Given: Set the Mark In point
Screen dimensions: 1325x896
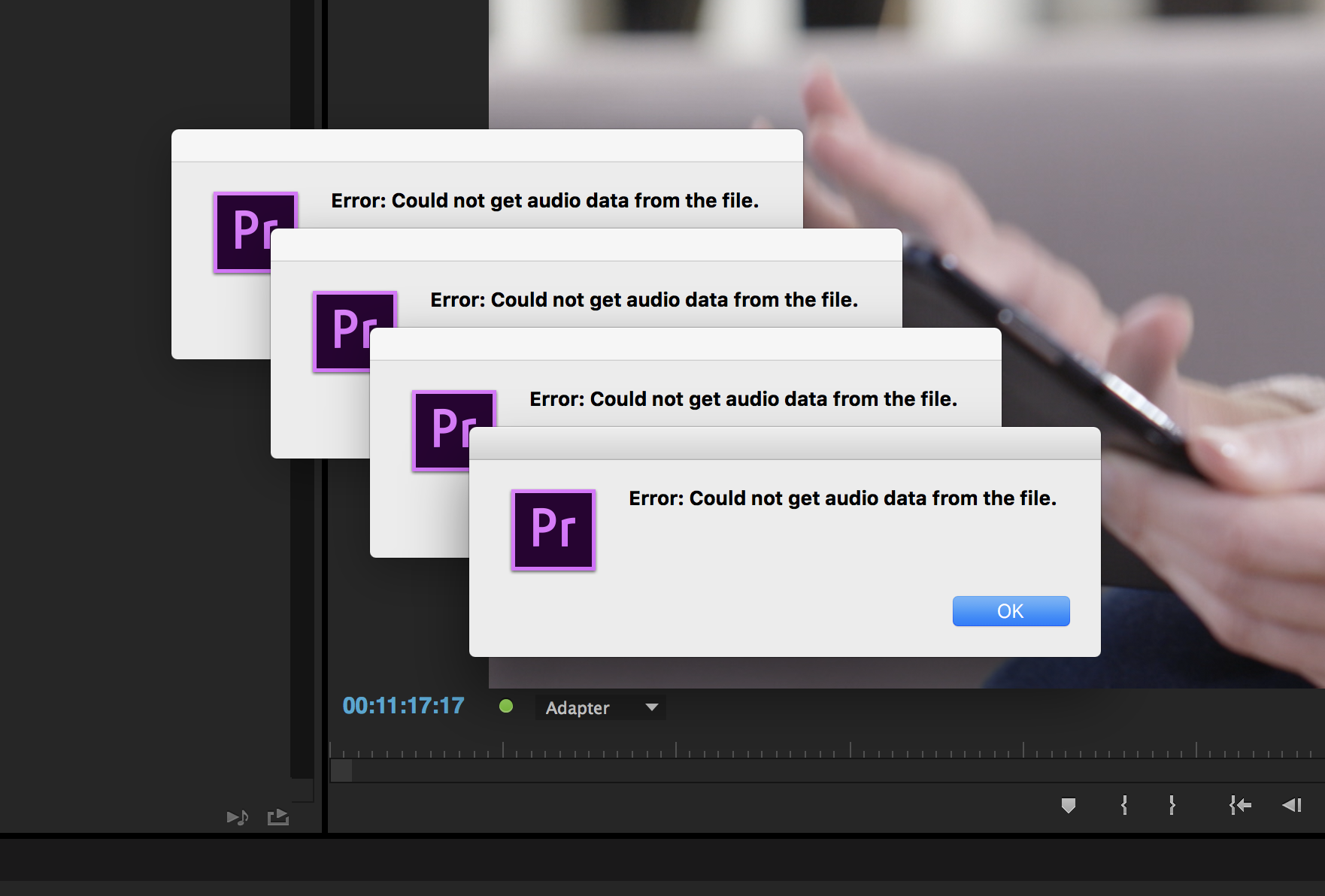Looking at the screenshot, I should [1124, 806].
